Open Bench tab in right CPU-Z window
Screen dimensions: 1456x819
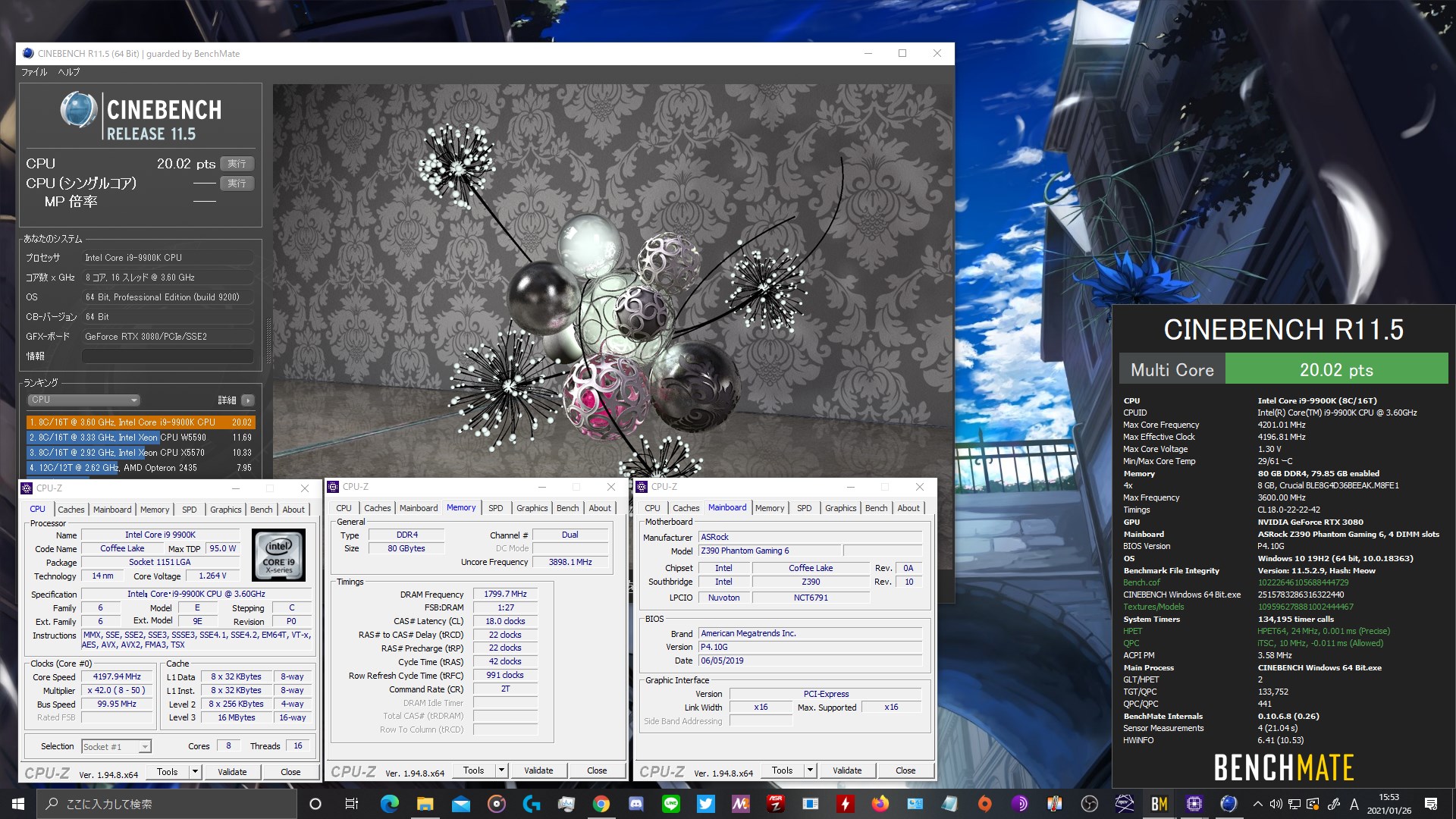(x=876, y=508)
